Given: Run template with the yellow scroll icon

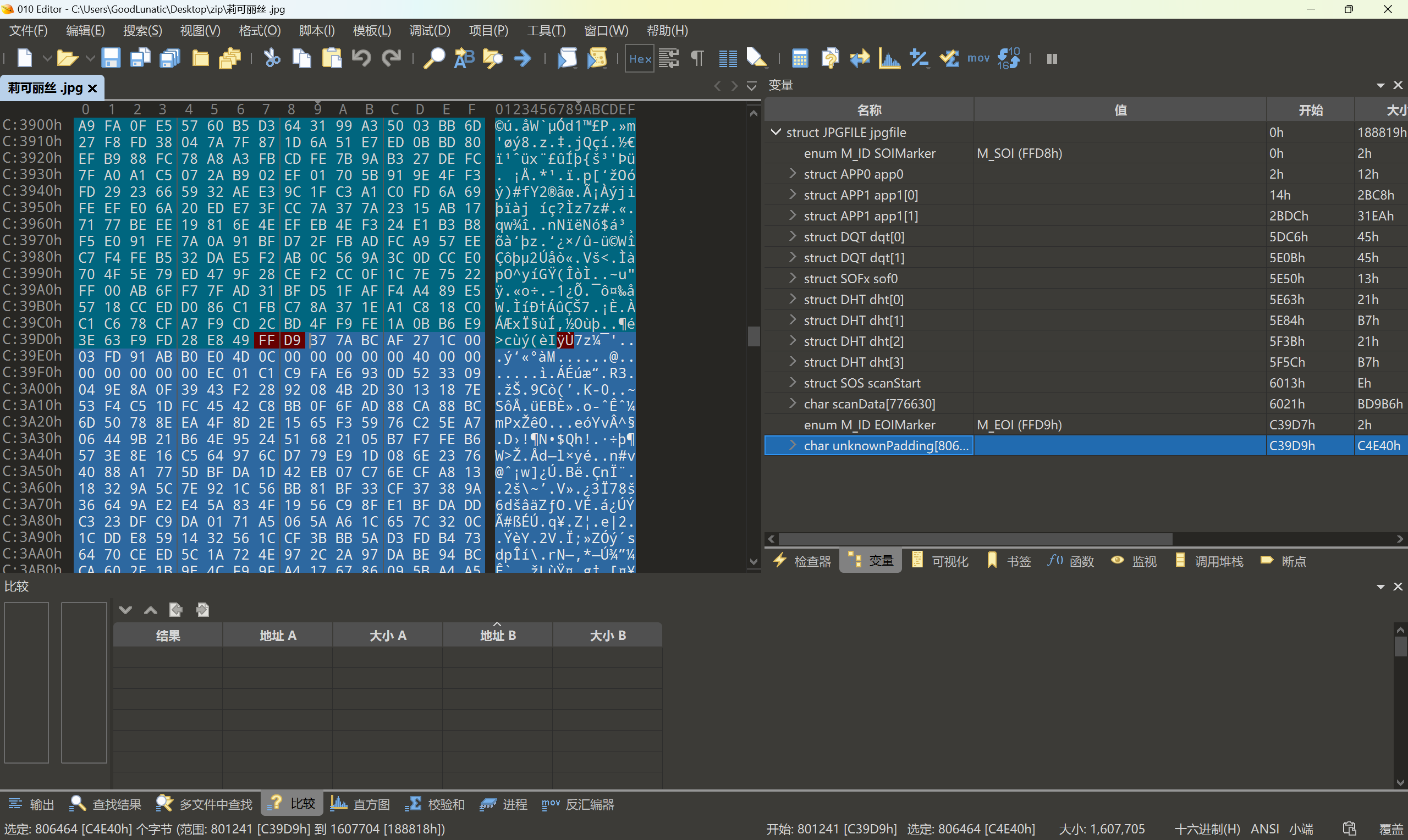Looking at the screenshot, I should point(597,58).
